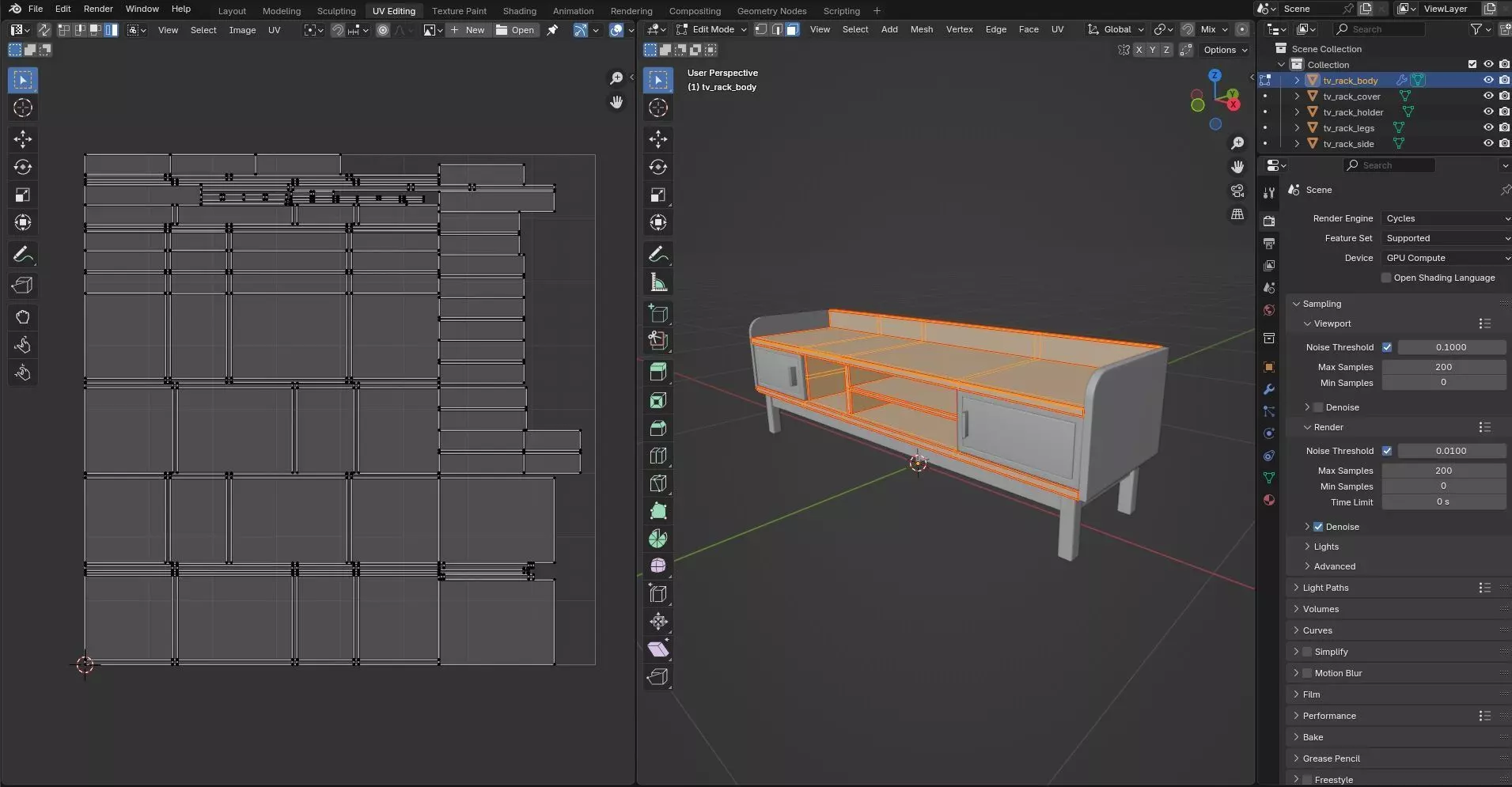
Task: Open the UV editor Image menu
Action: tap(242, 30)
